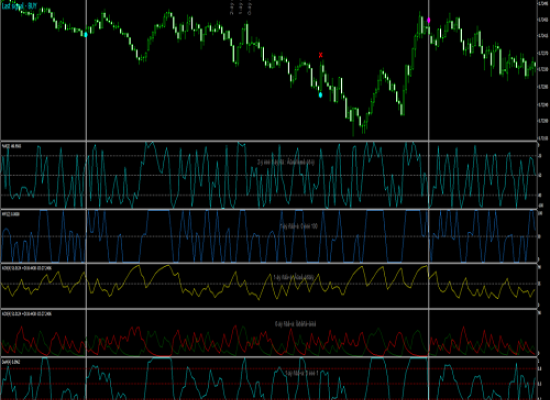This screenshot has height=400, width=550.
Task: Click the 'Last signal - BUY' label
Action: click(19, 6)
